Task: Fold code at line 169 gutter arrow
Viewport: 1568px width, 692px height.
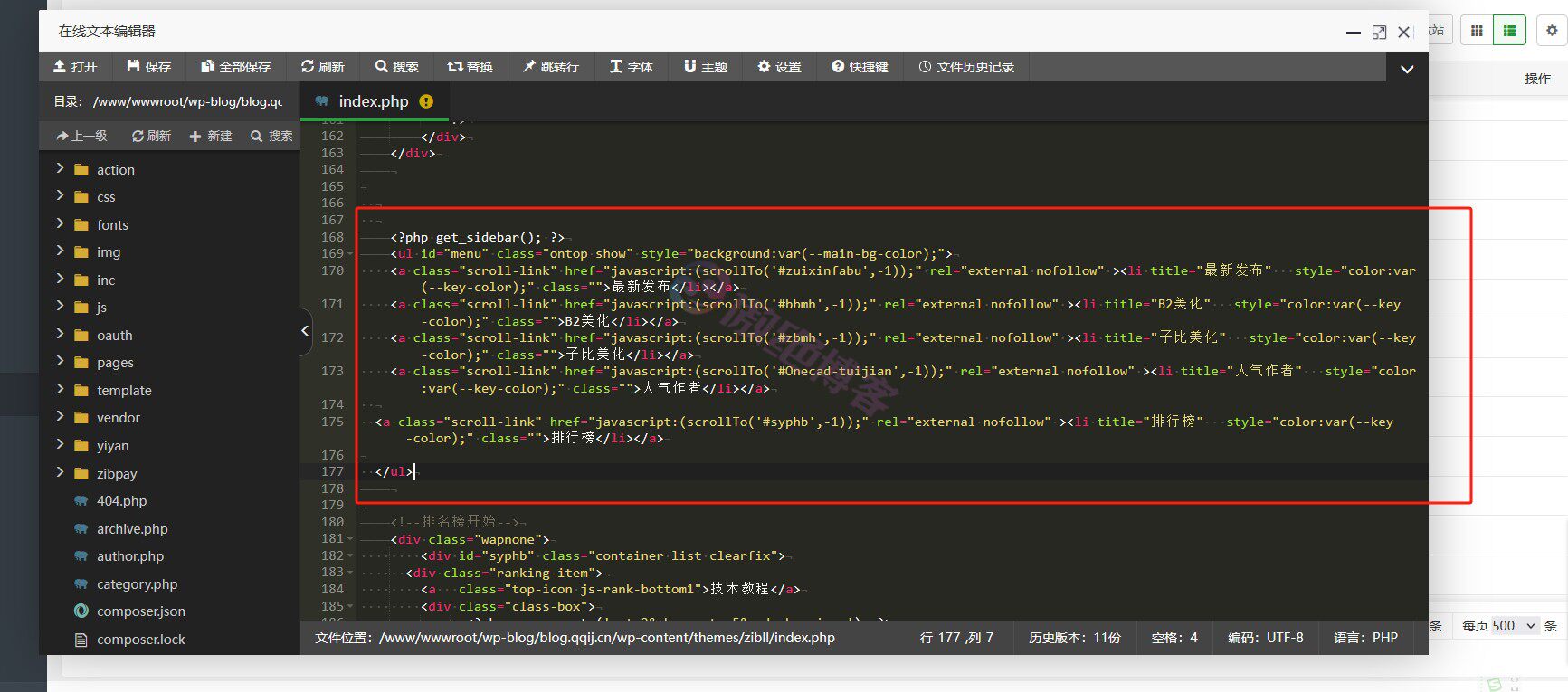Action: pos(350,254)
